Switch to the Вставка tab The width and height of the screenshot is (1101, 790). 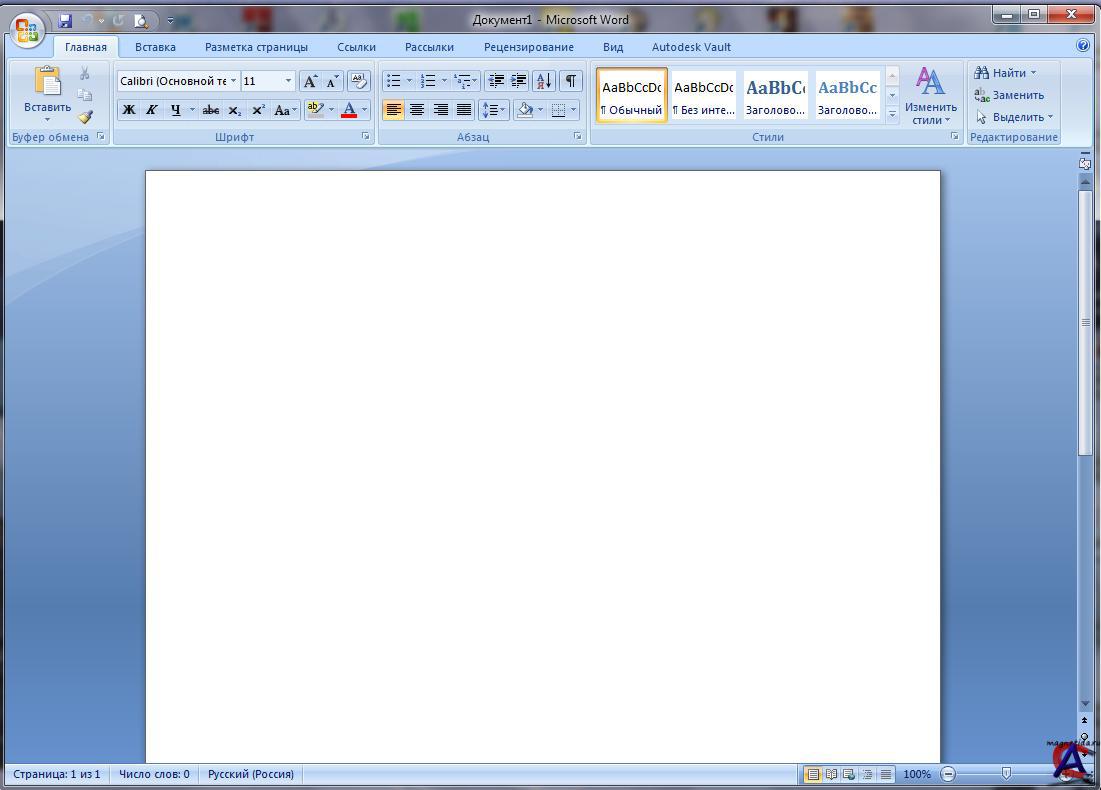click(x=155, y=47)
